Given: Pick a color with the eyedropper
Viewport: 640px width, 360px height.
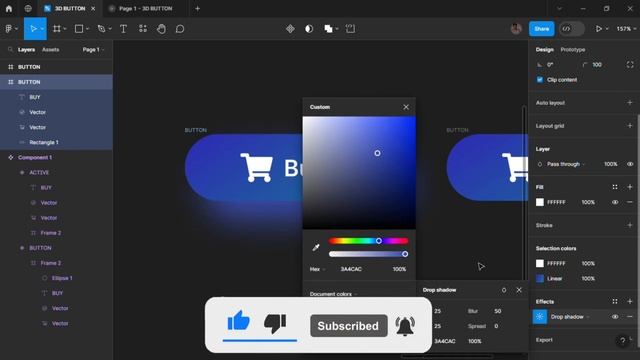Looking at the screenshot, I should click(316, 247).
